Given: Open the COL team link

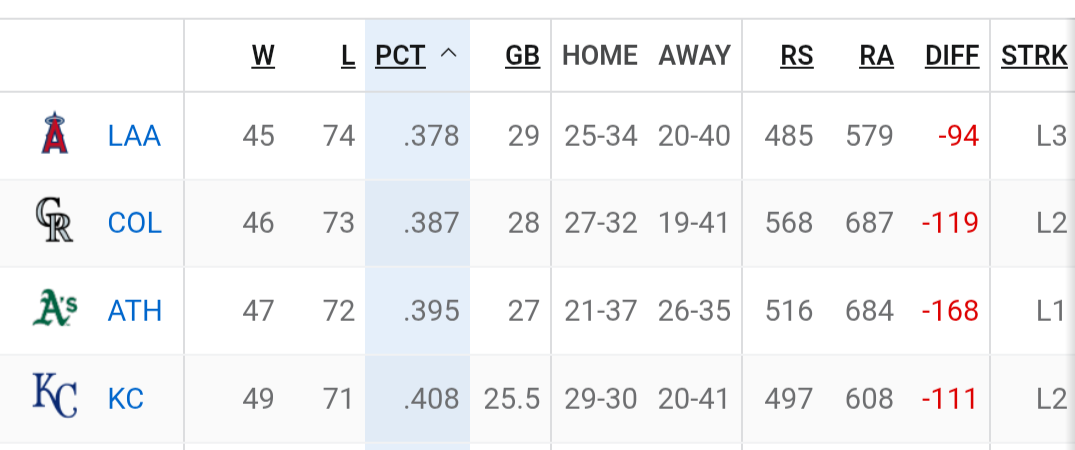Looking at the screenshot, I should coord(135,223).
